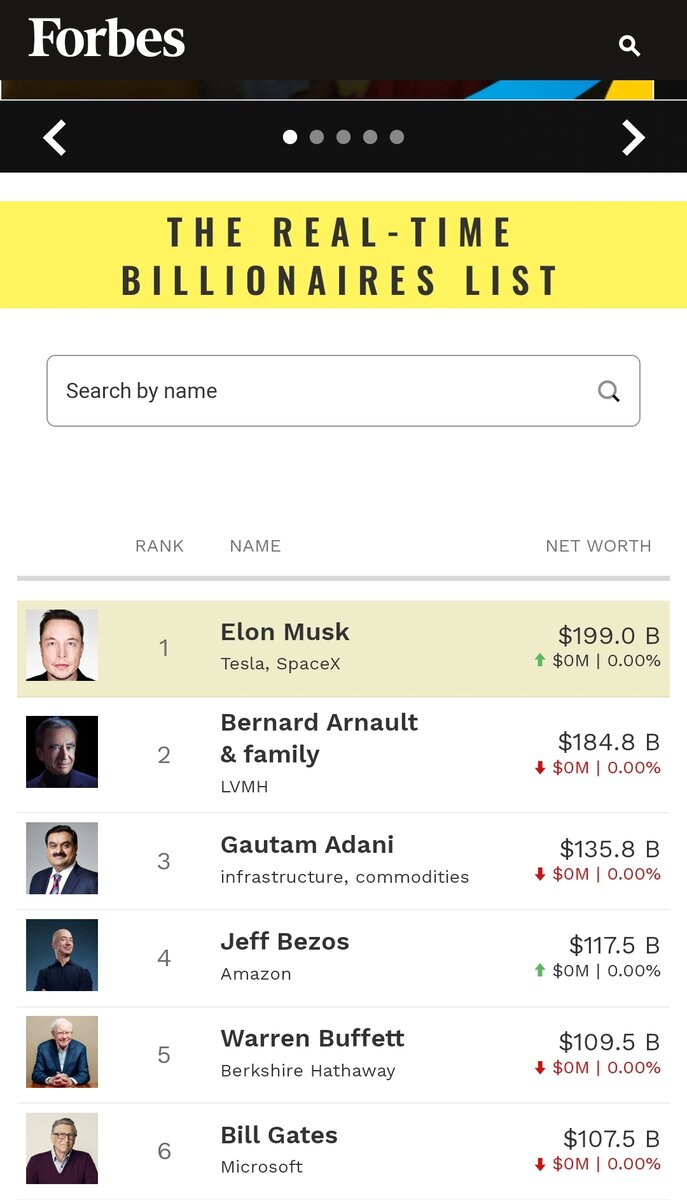
Task: Select the third carousel dot
Action: click(343, 137)
